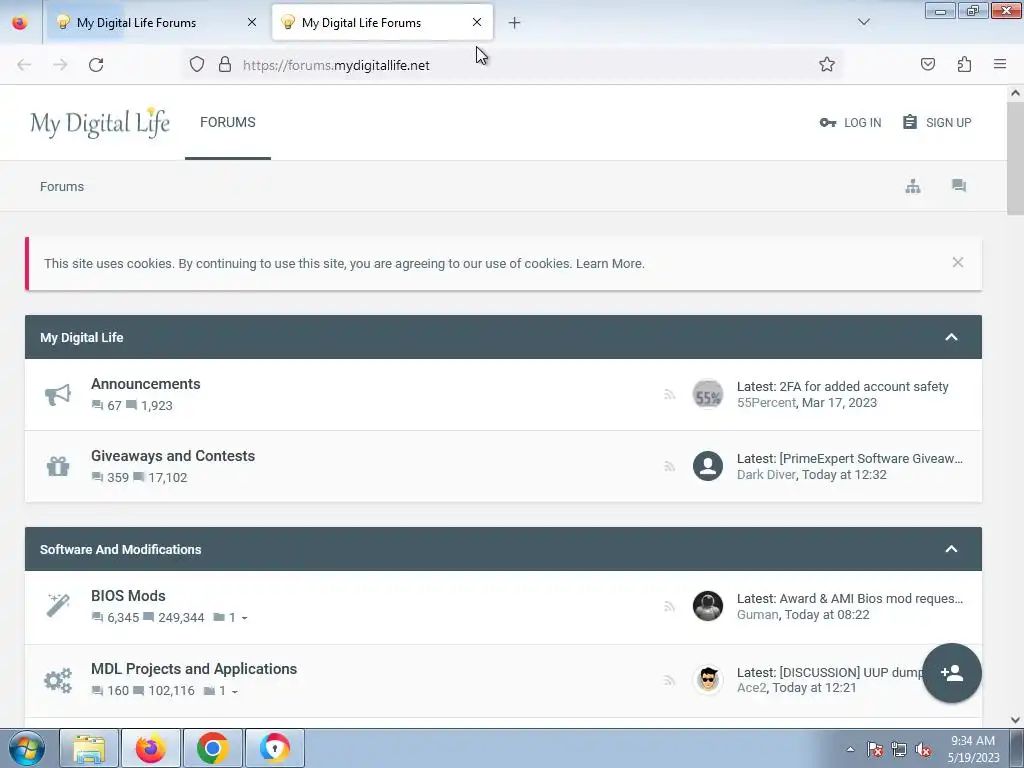Image resolution: width=1024 pixels, height=768 pixels.
Task: Open Giveaways and Contests forum
Action: 173,456
